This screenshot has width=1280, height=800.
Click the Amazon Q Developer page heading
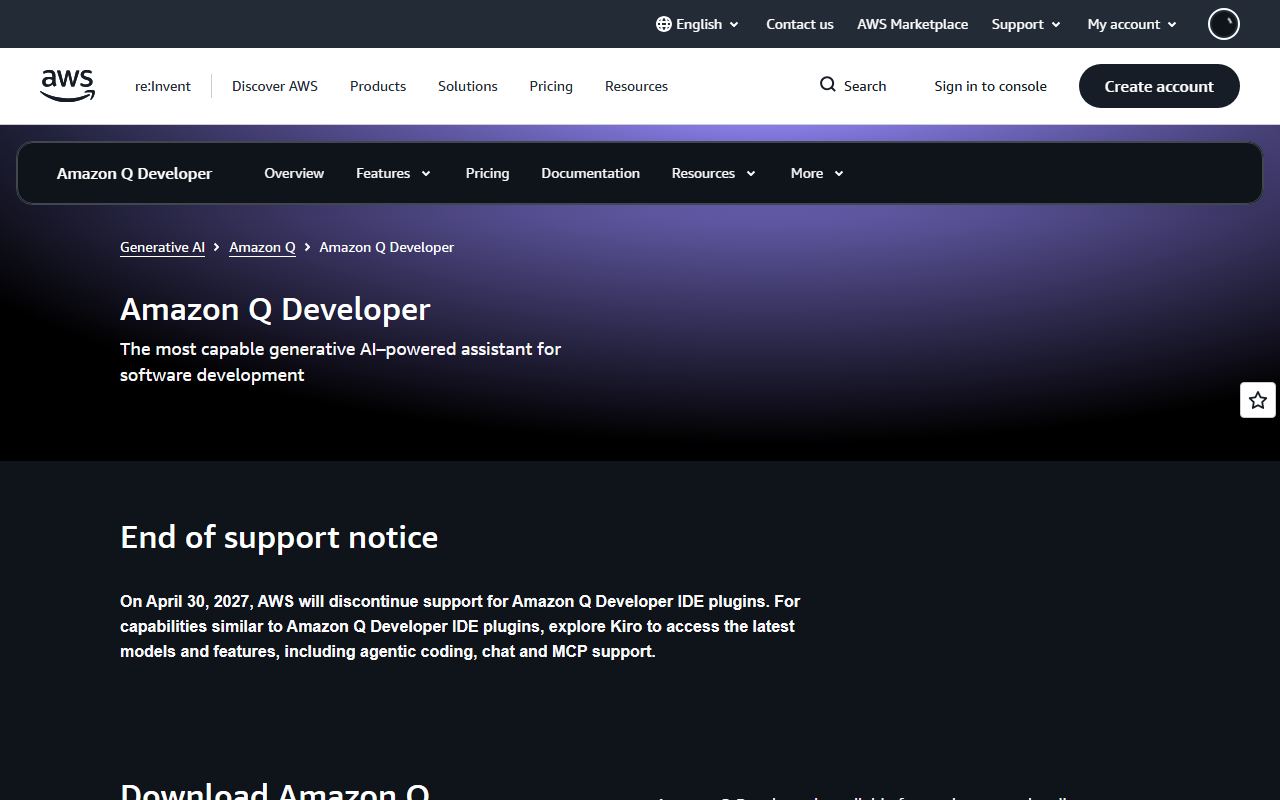click(x=275, y=309)
